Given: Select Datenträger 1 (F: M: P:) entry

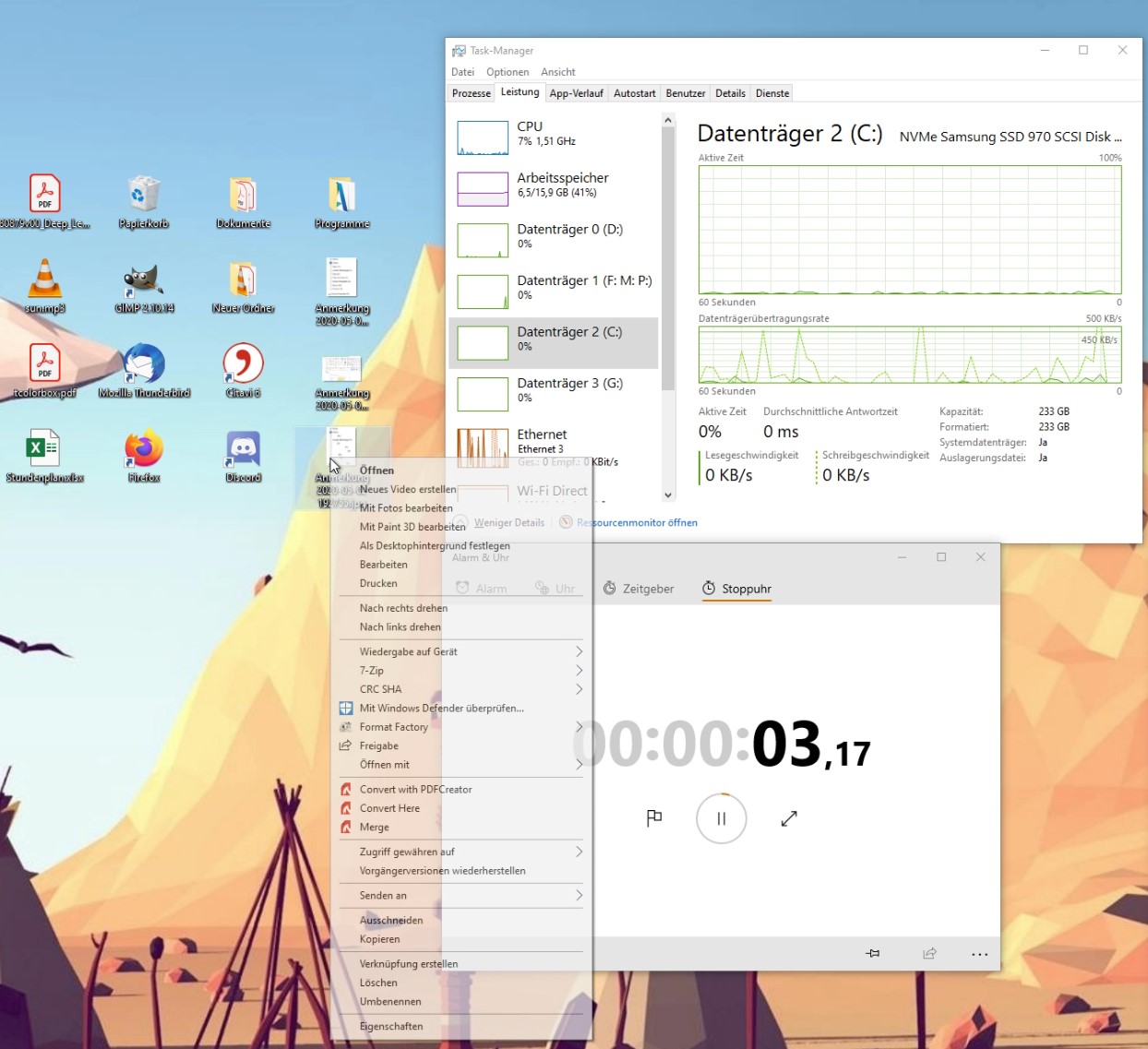Looking at the screenshot, I should (553, 292).
